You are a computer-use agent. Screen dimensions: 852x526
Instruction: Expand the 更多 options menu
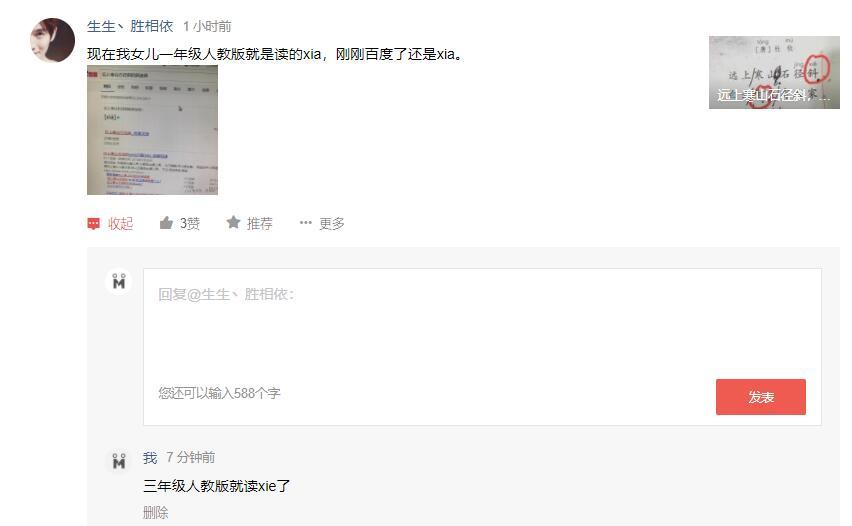point(331,223)
